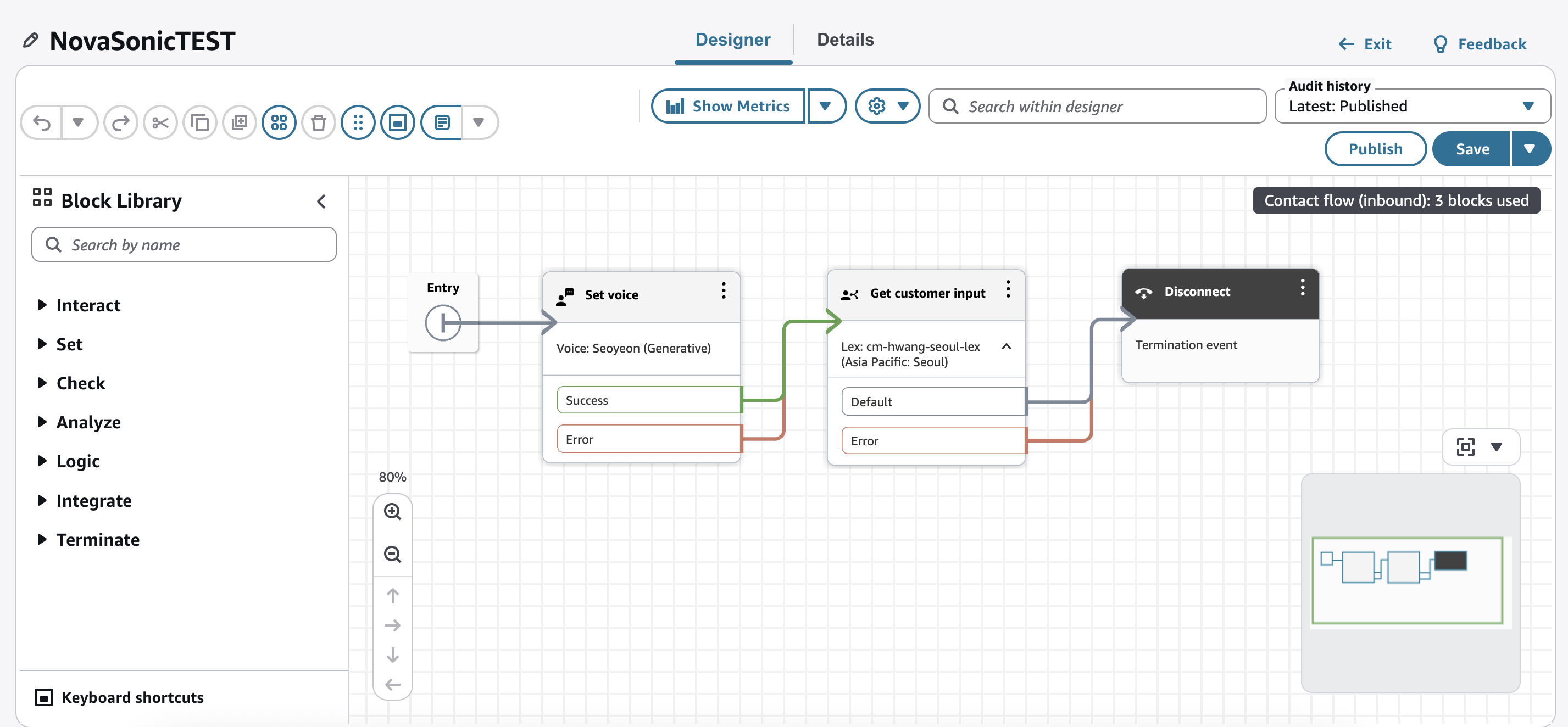This screenshot has width=1568, height=727.
Task: Open the Audit history dropdown
Action: 1411,107
